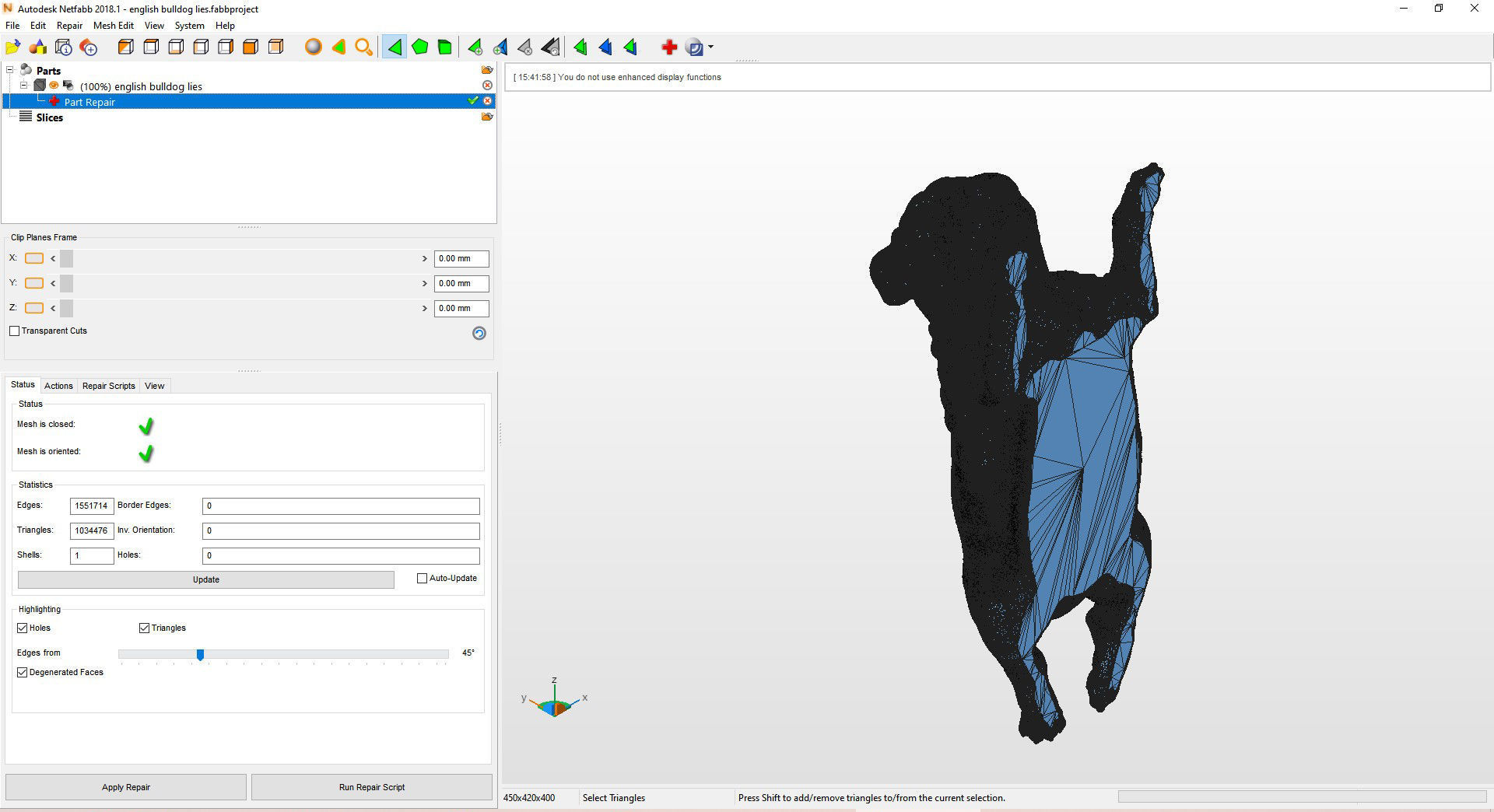This screenshot has height=812, width=1494.
Task: Click the part info document toolbar icon
Action: (64, 47)
